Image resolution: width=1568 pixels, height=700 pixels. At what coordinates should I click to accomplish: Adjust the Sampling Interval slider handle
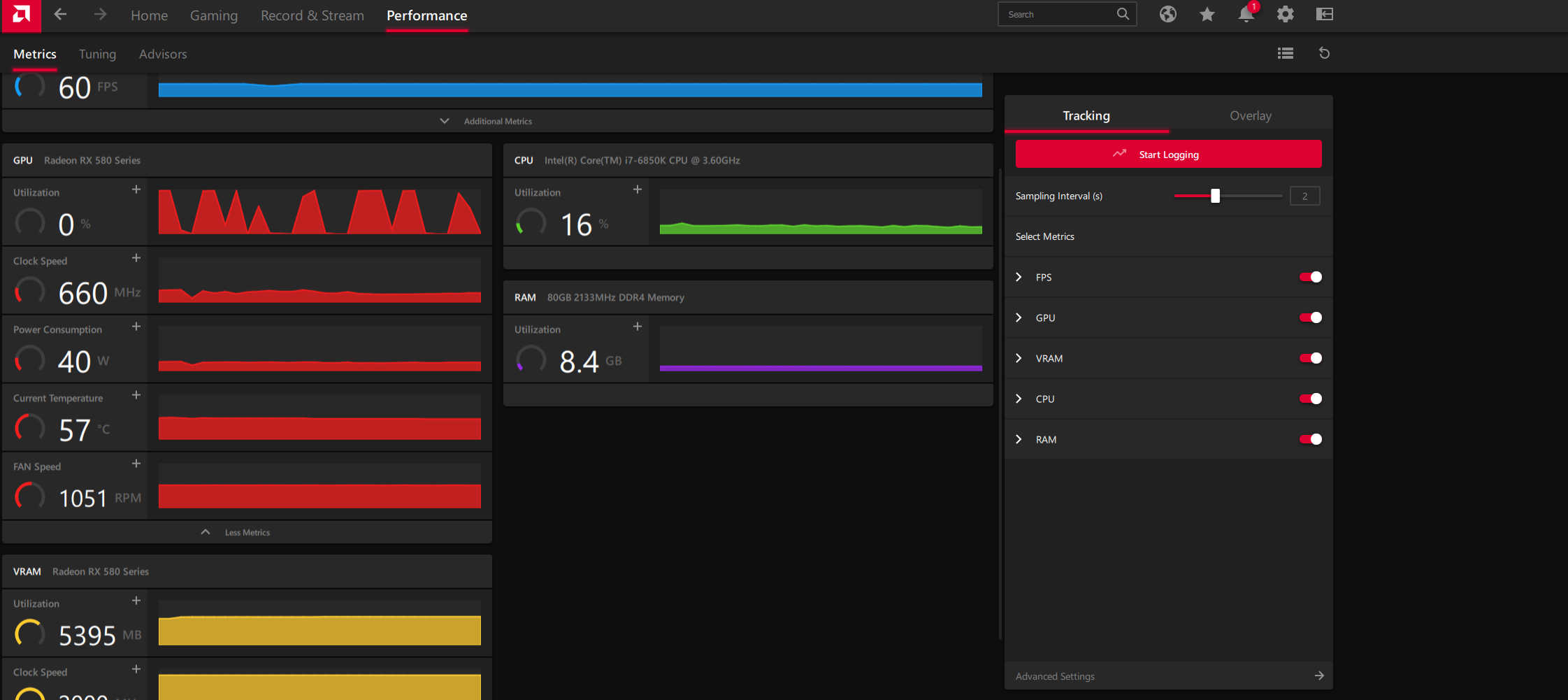pyautogui.click(x=1215, y=196)
